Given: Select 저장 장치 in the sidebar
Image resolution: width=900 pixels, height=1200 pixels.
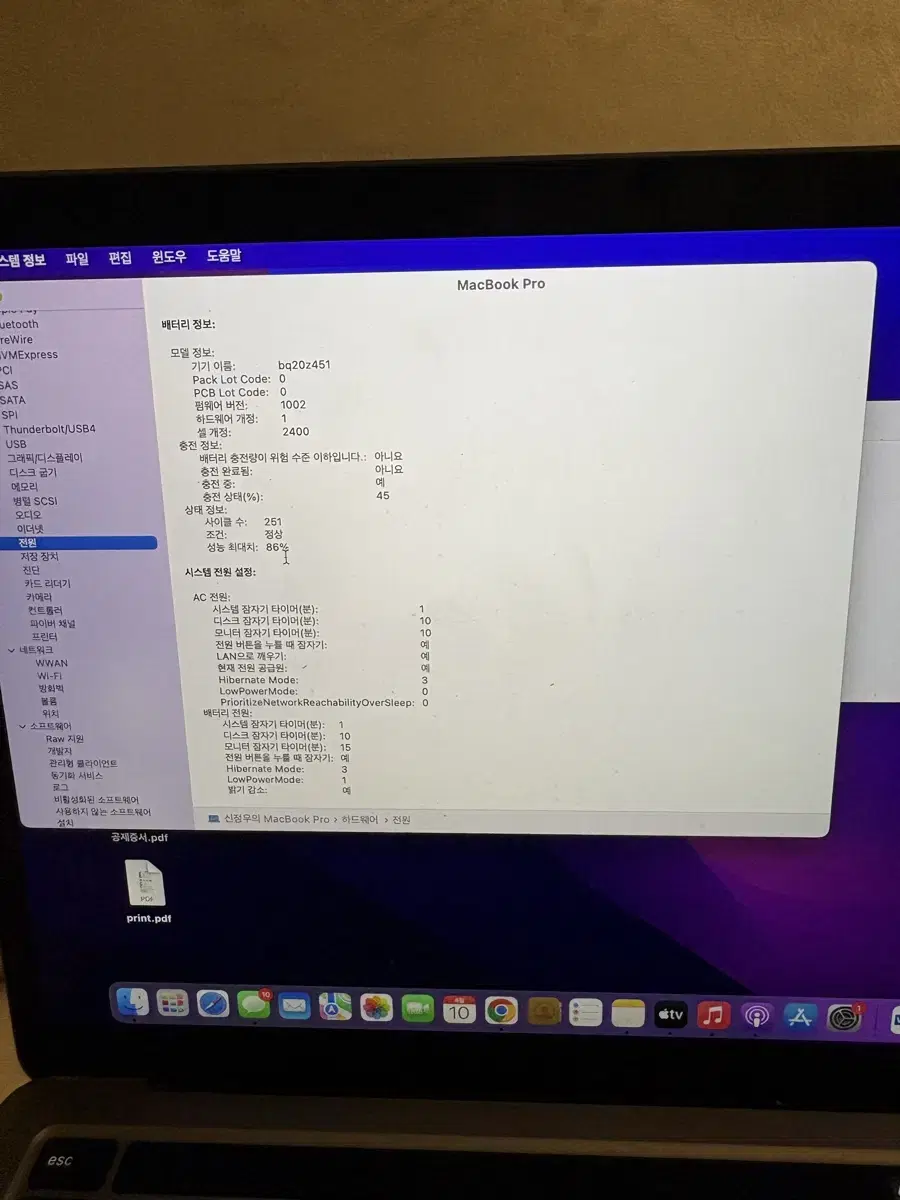Looking at the screenshot, I should click(x=39, y=557).
